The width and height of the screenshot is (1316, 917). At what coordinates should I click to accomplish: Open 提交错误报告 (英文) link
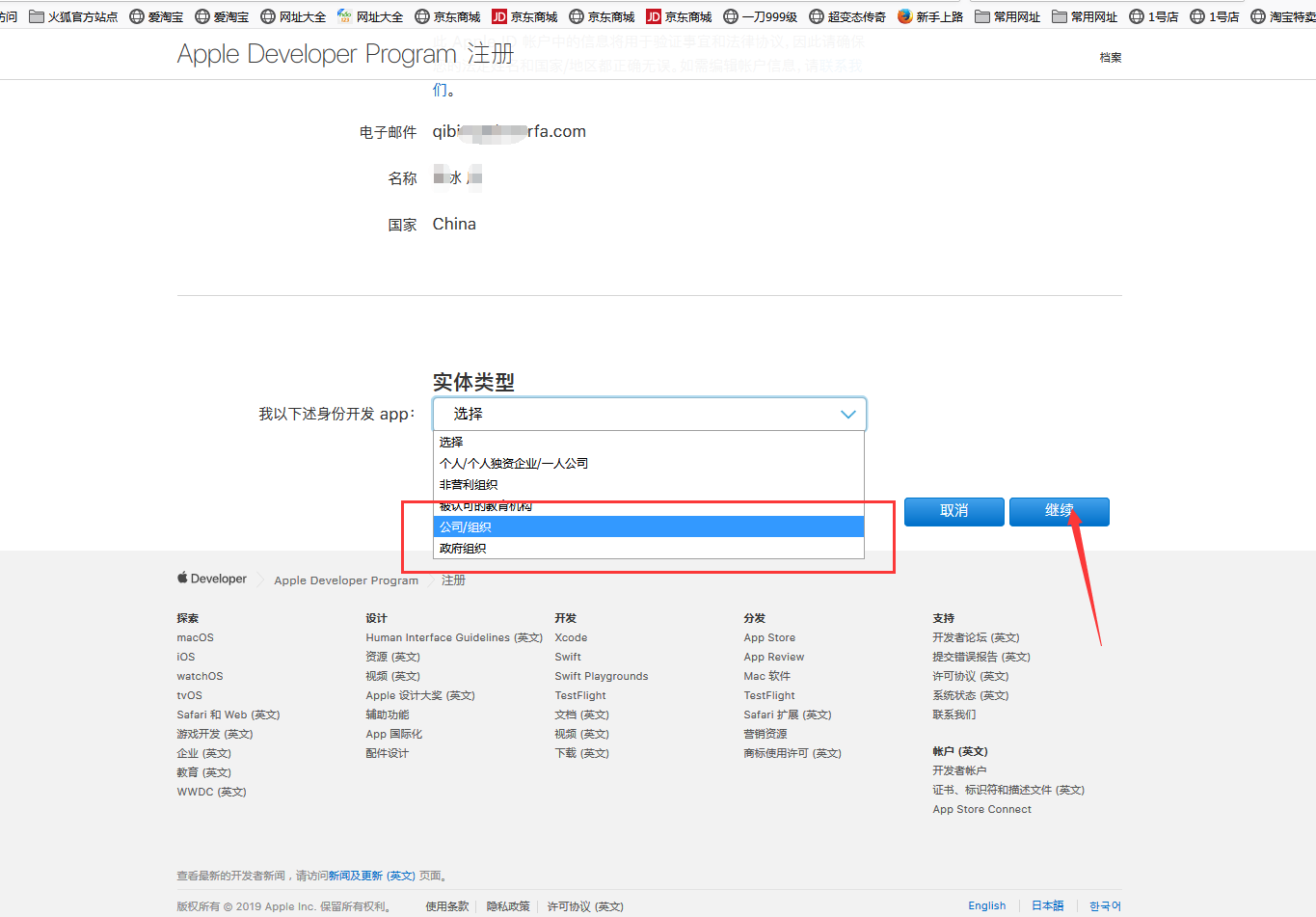980,657
